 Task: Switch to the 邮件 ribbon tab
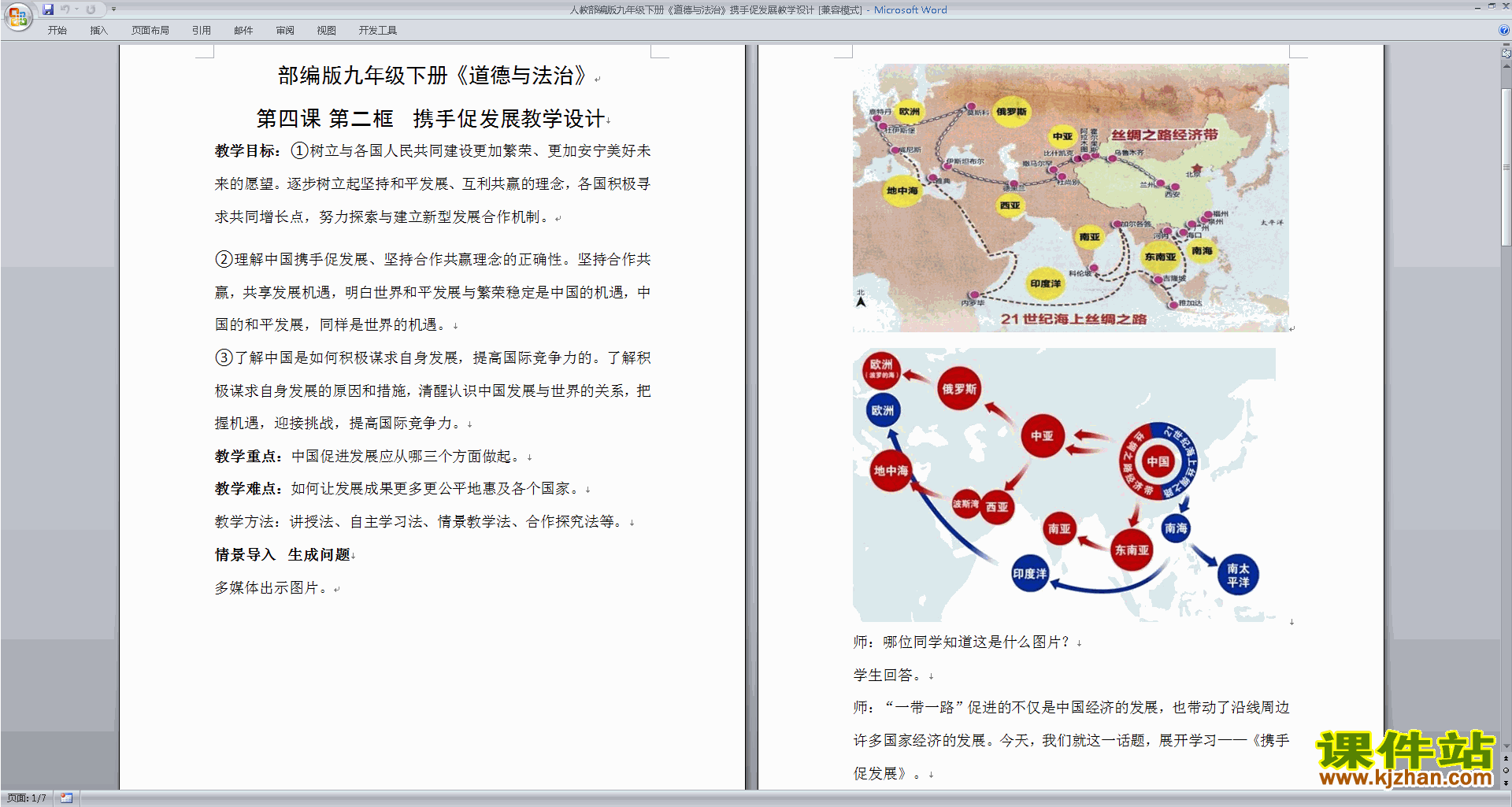click(243, 31)
